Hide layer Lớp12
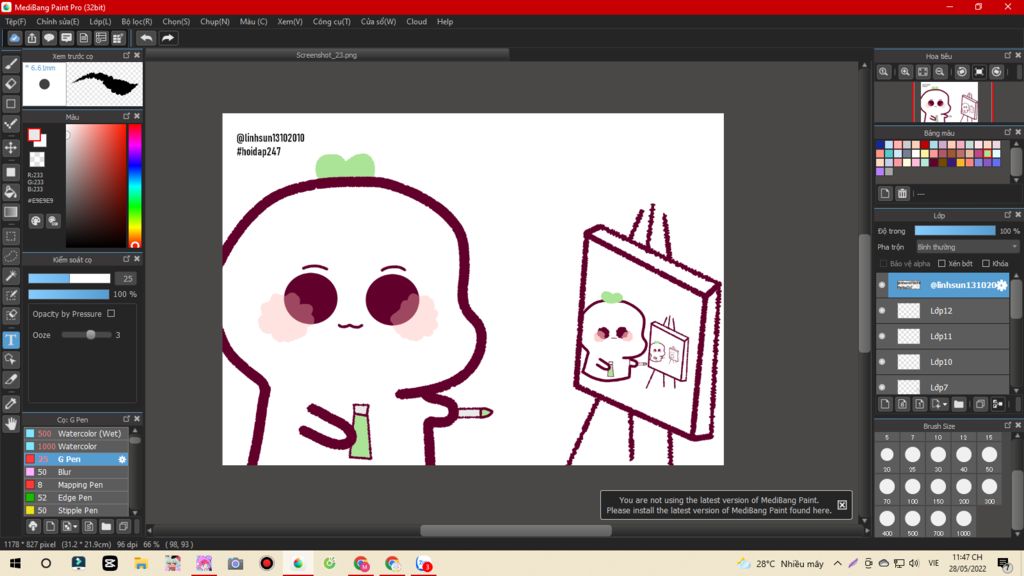This screenshot has width=1024, height=576. point(882,311)
